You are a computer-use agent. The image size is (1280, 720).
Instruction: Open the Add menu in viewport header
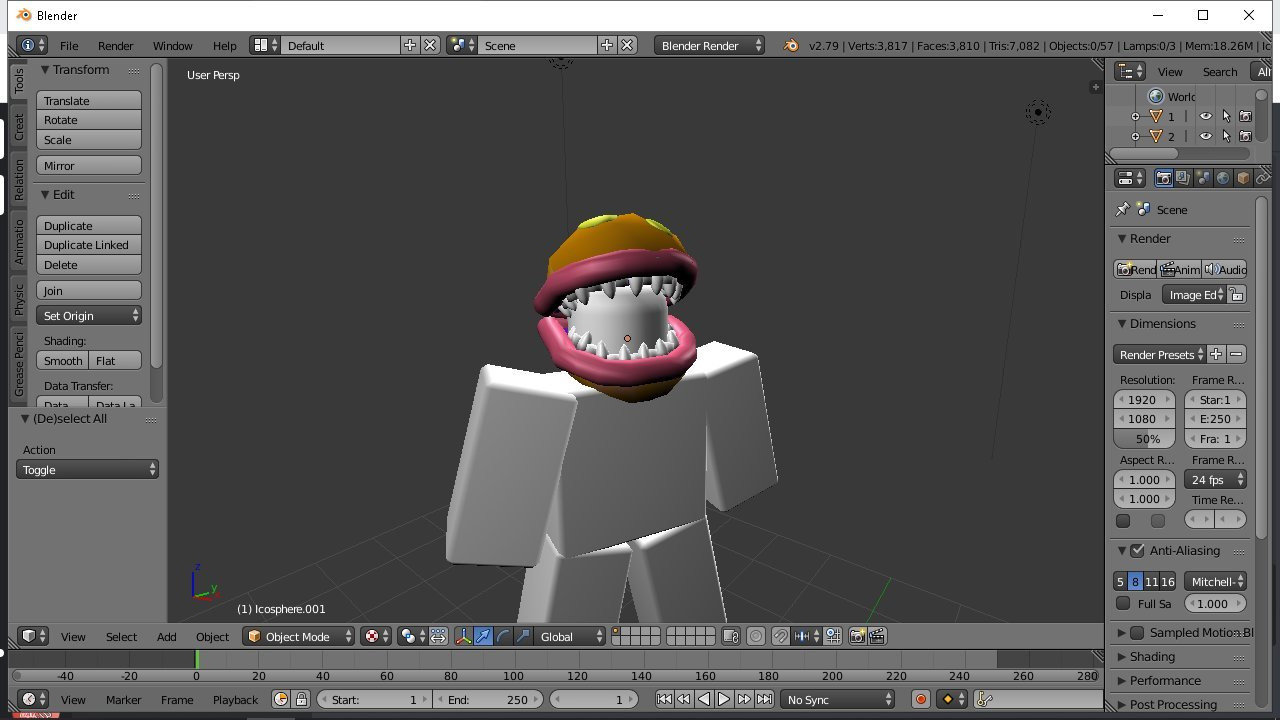[166, 636]
